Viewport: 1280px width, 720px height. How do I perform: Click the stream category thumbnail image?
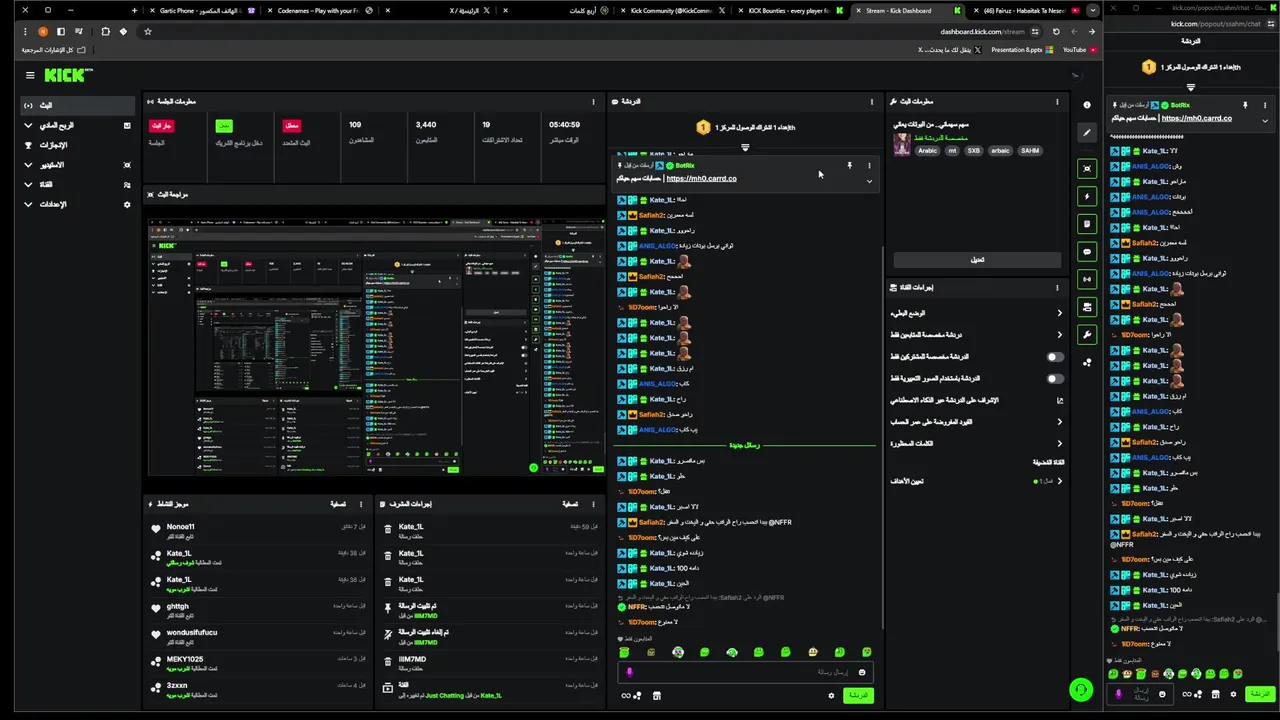[902, 144]
